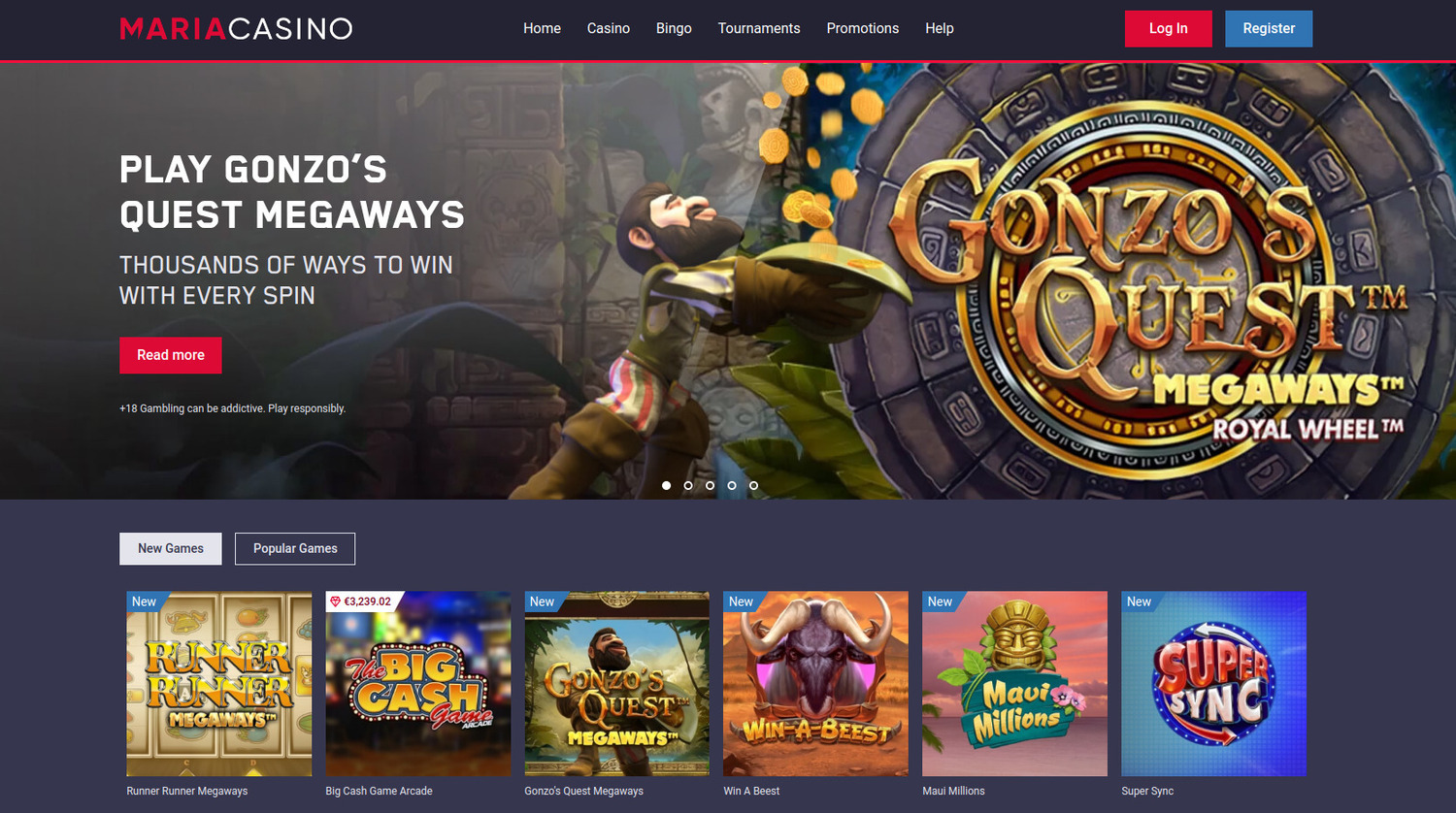Open the Tournaments menu item

click(759, 28)
